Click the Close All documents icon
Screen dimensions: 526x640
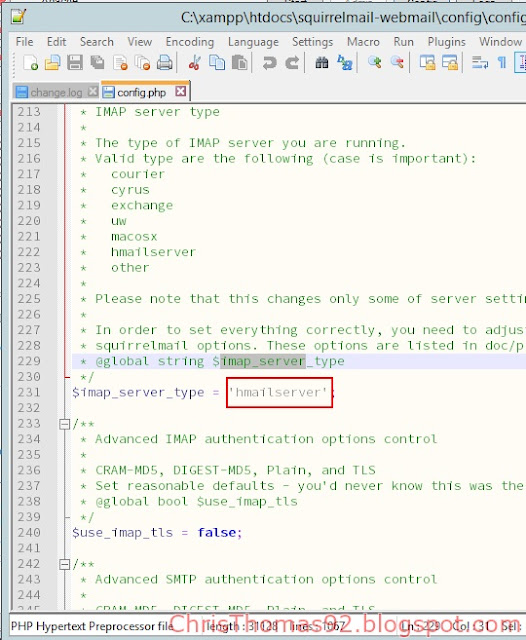(142, 63)
